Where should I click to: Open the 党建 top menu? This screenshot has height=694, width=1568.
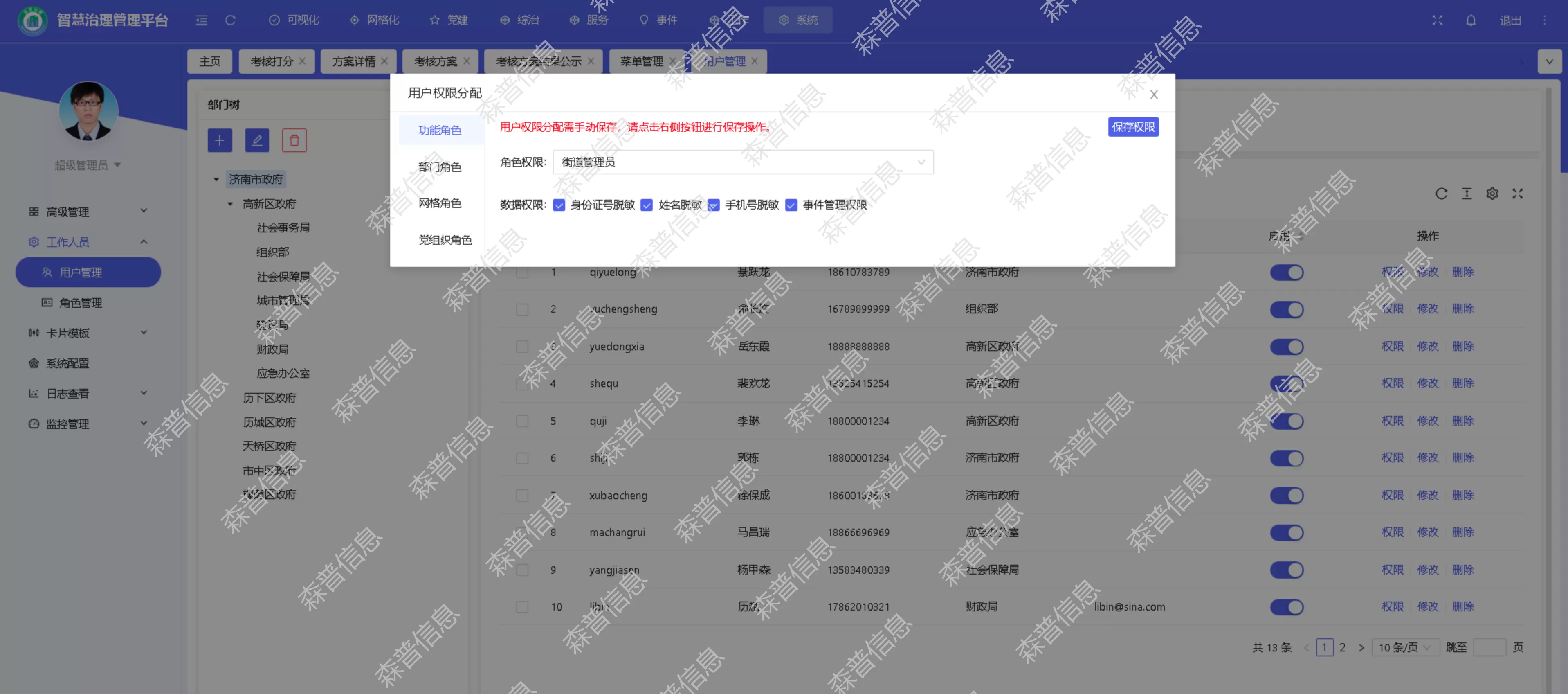(x=449, y=20)
